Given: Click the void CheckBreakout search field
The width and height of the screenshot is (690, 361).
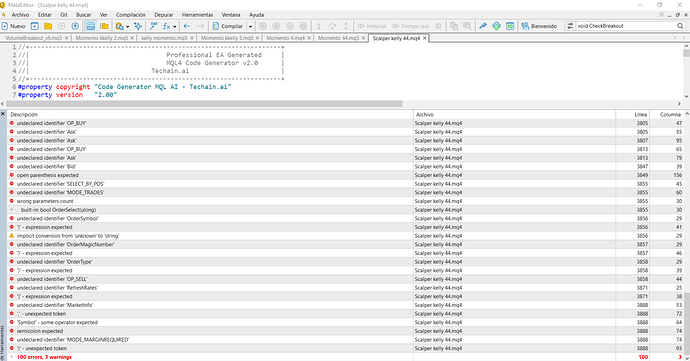Looking at the screenshot, I should pos(626,26).
